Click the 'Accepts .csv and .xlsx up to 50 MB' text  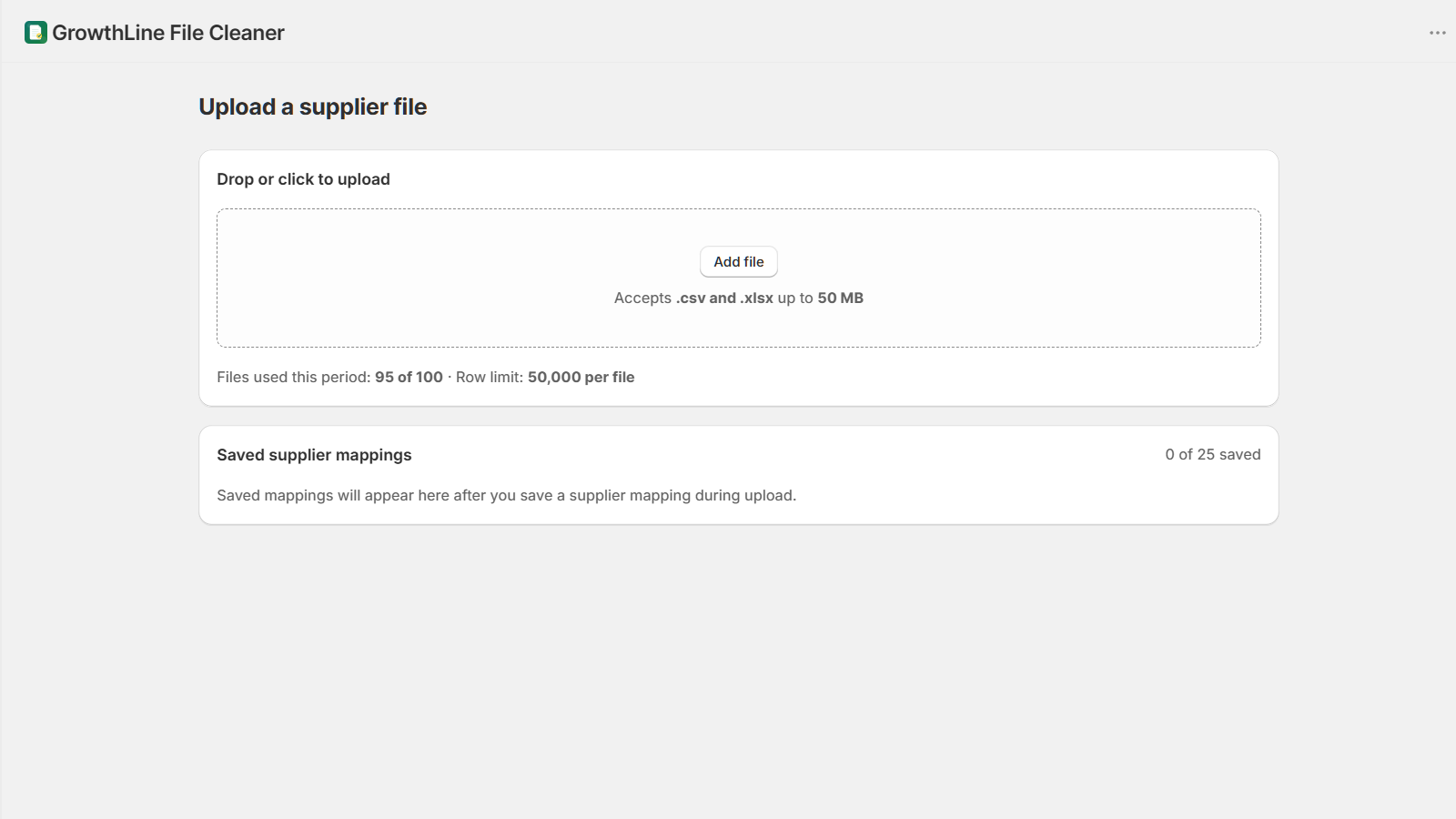pyautogui.click(x=739, y=298)
